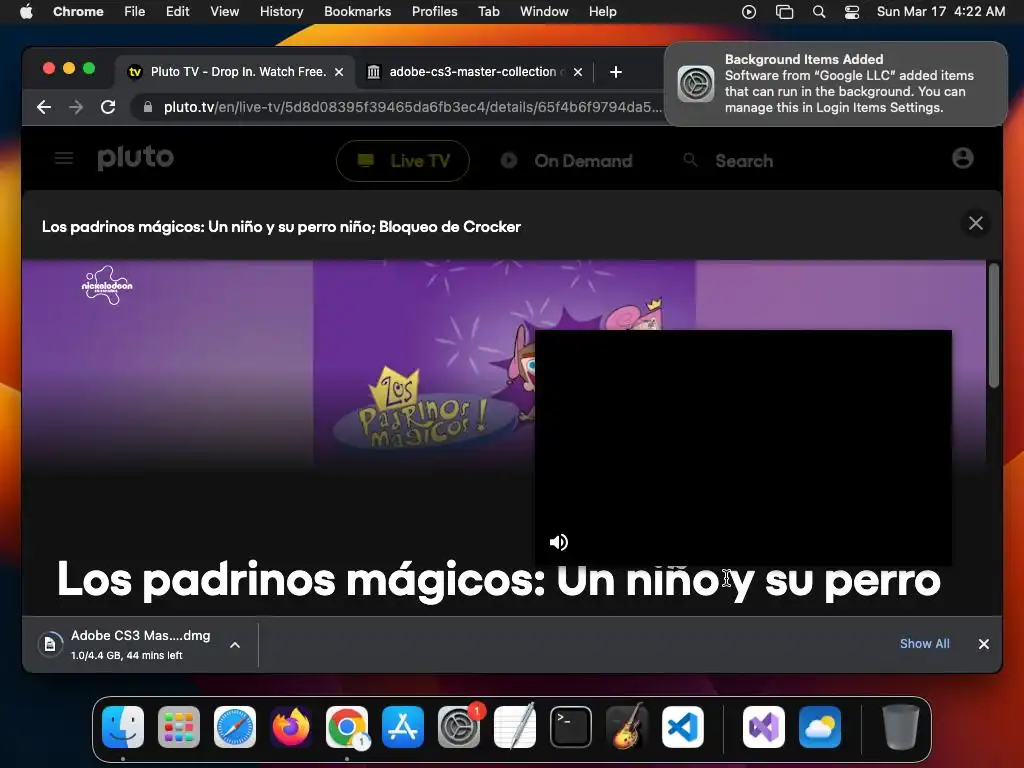This screenshot has width=1024, height=768.
Task: Show all downloads
Action: tap(924, 644)
